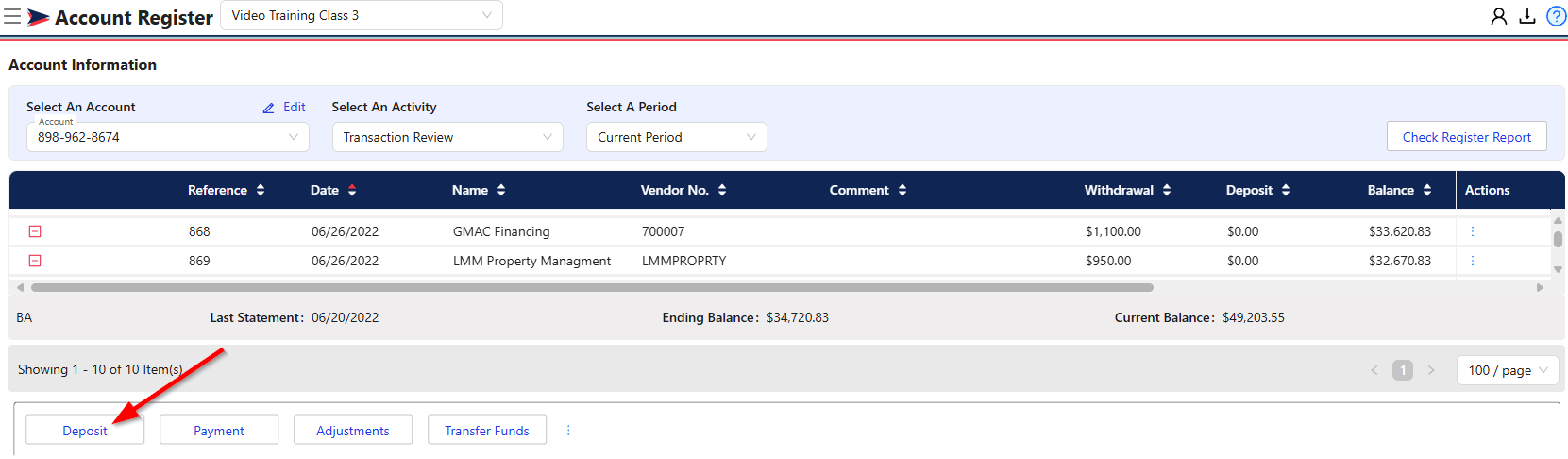
Task: Click balance $33,620.83
Action: (1400, 231)
